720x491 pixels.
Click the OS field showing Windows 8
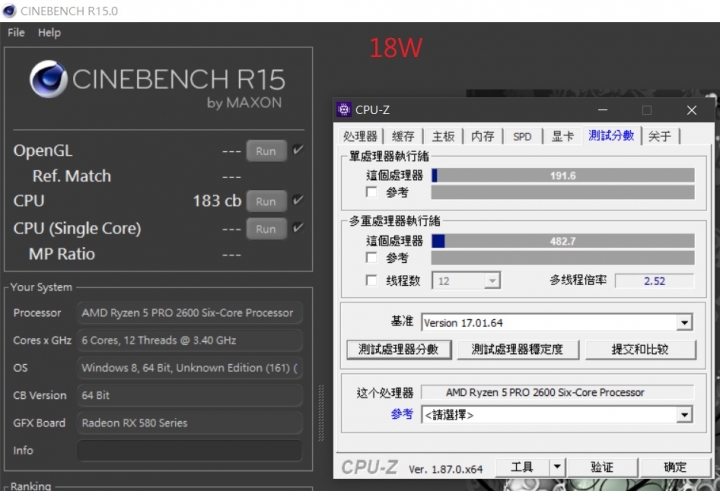click(190, 368)
